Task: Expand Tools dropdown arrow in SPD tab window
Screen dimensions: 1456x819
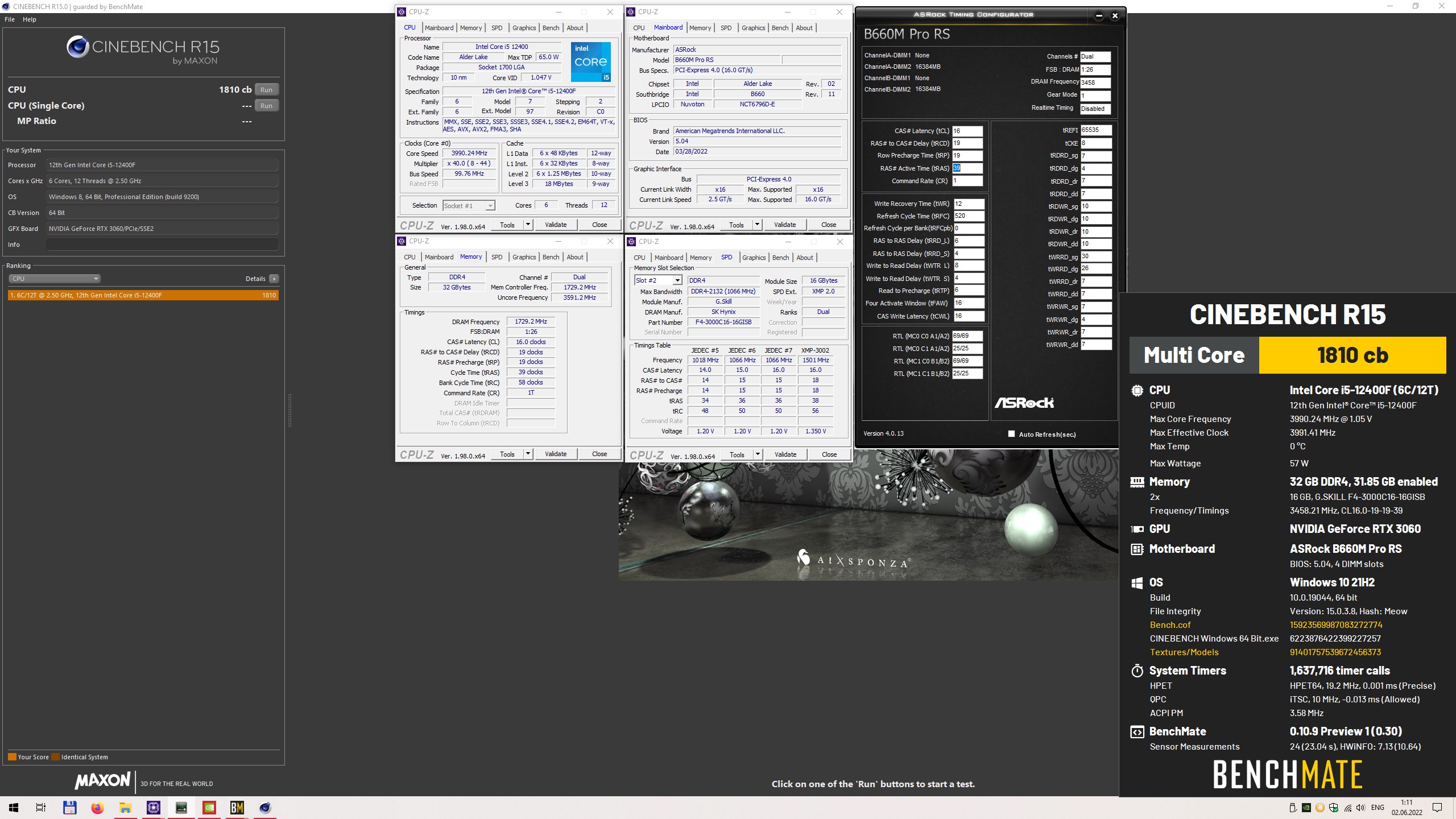Action: point(758,454)
